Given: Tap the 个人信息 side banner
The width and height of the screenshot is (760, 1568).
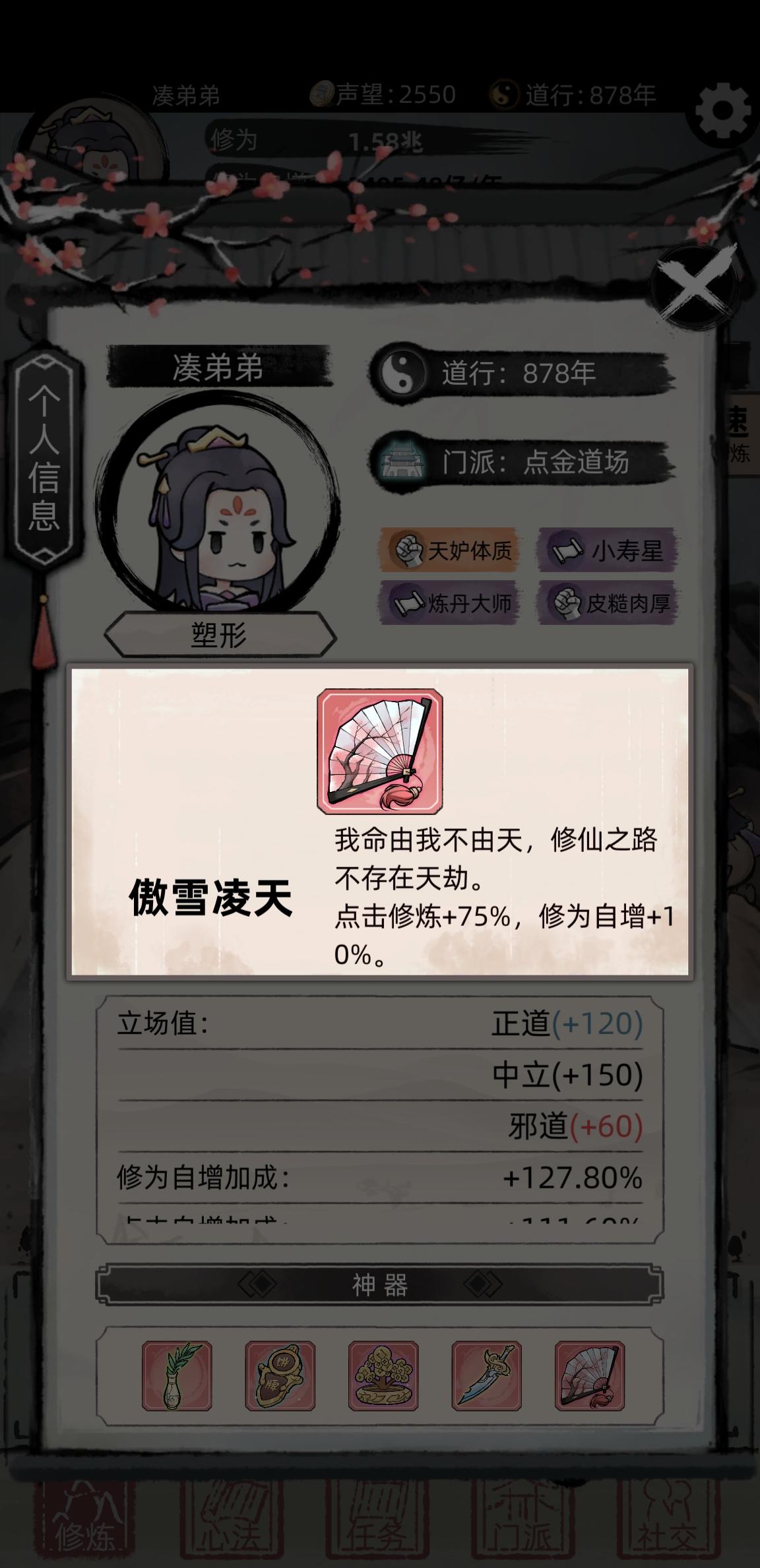Looking at the screenshot, I should [45, 455].
